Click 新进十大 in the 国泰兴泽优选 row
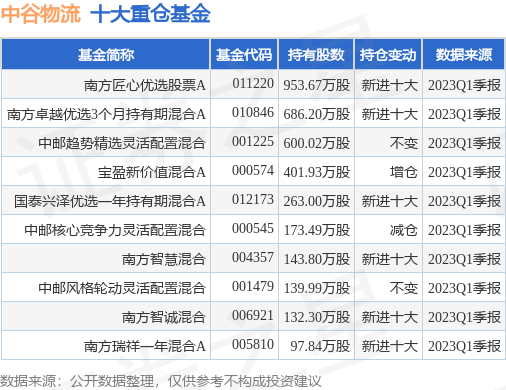Viewport: 506px width, 390px height. point(390,201)
